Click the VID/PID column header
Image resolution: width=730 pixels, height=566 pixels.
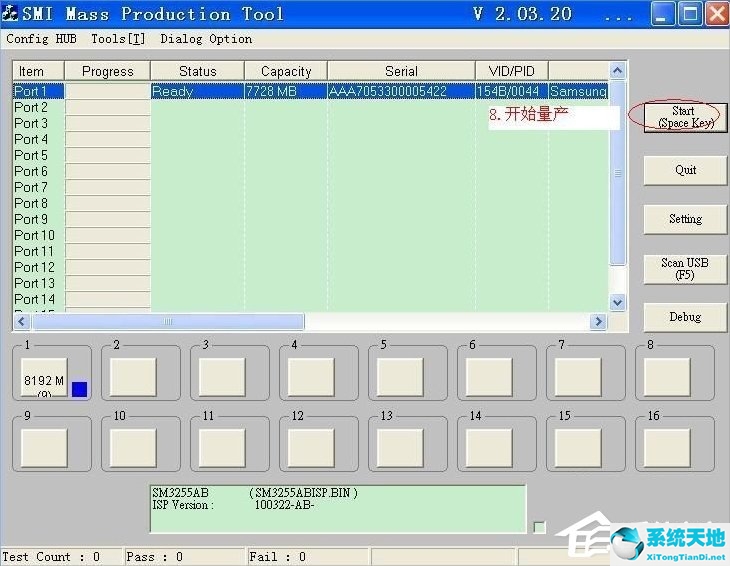coord(512,71)
